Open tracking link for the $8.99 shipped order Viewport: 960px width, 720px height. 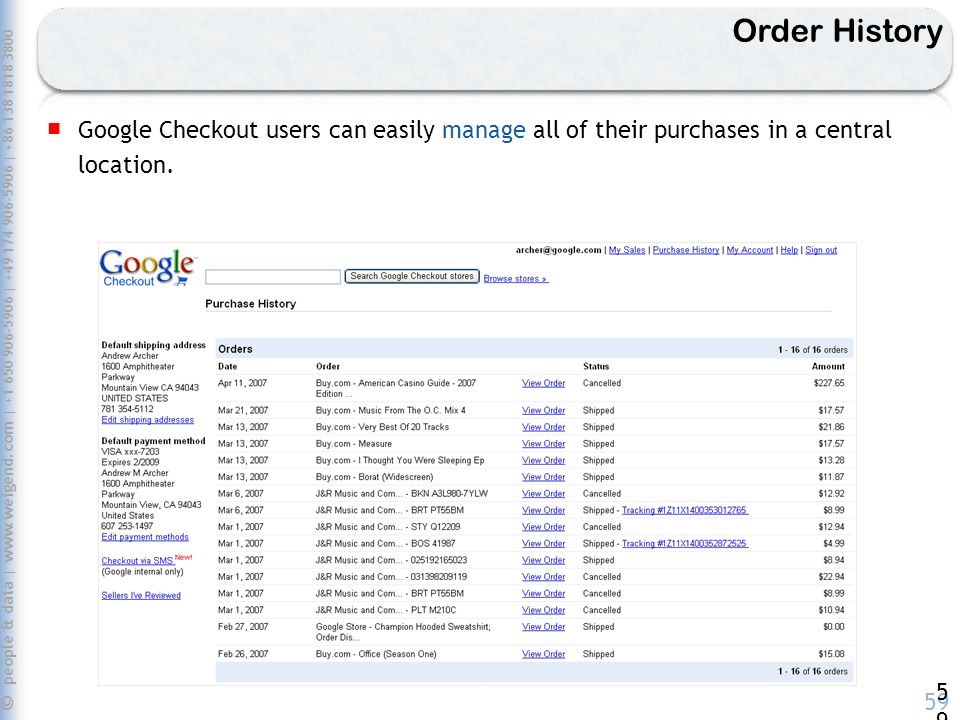pos(685,510)
